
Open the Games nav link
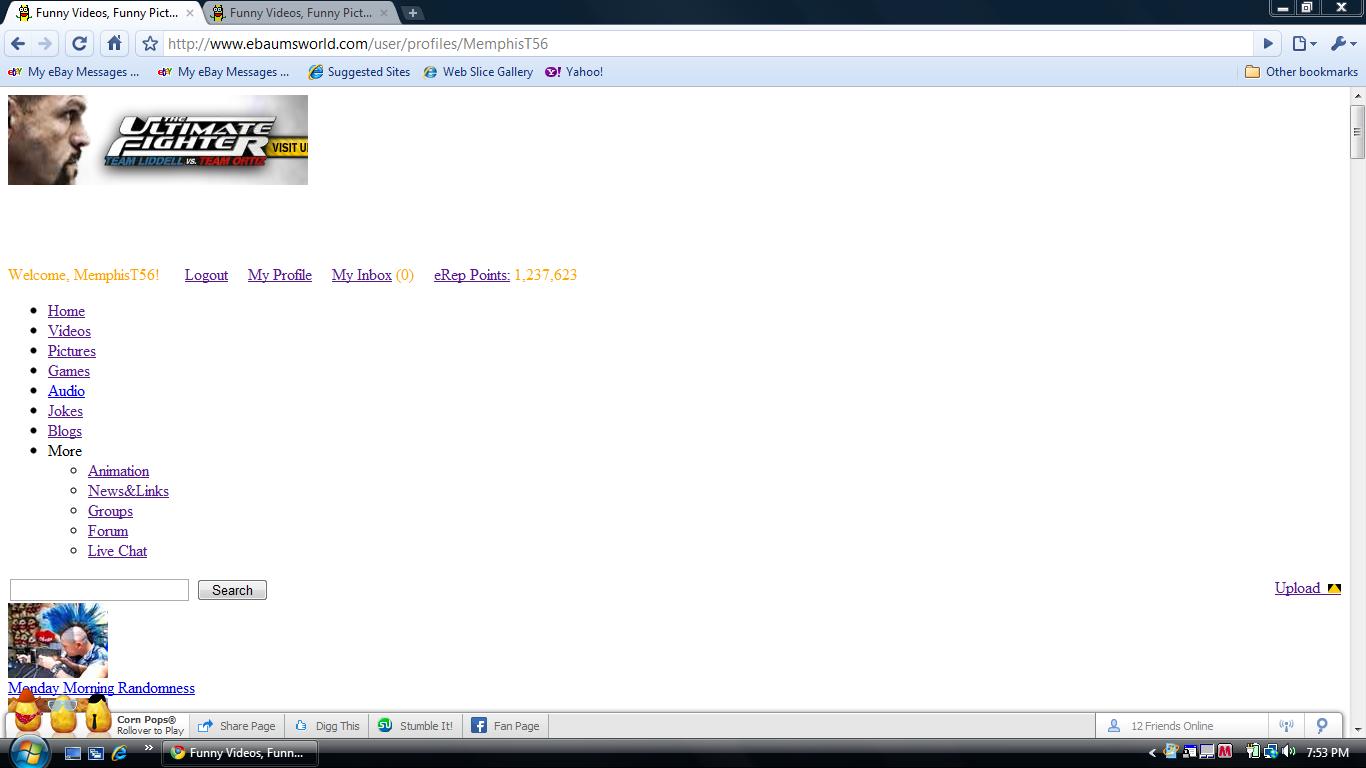click(x=69, y=371)
